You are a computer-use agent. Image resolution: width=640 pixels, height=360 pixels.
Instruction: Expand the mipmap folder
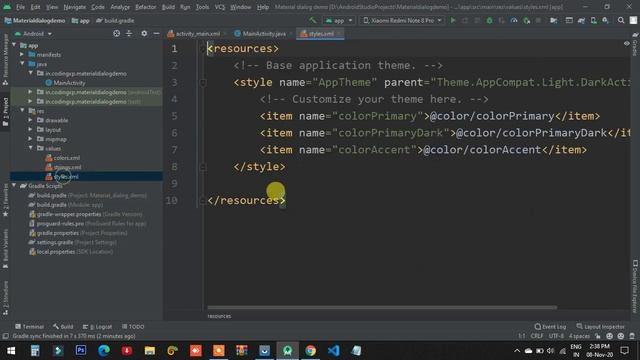point(30,139)
